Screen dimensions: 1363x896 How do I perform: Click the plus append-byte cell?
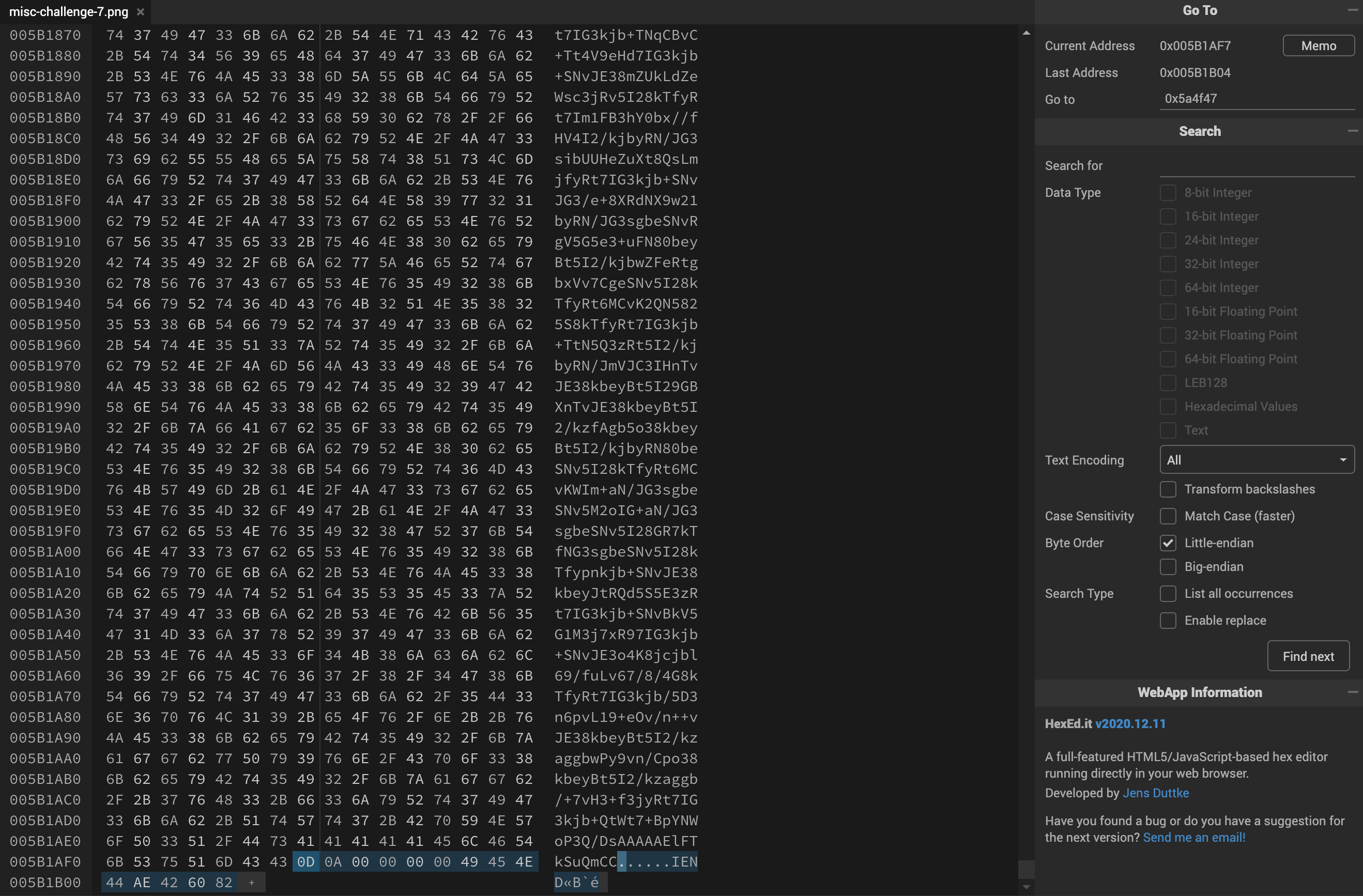pos(251,882)
